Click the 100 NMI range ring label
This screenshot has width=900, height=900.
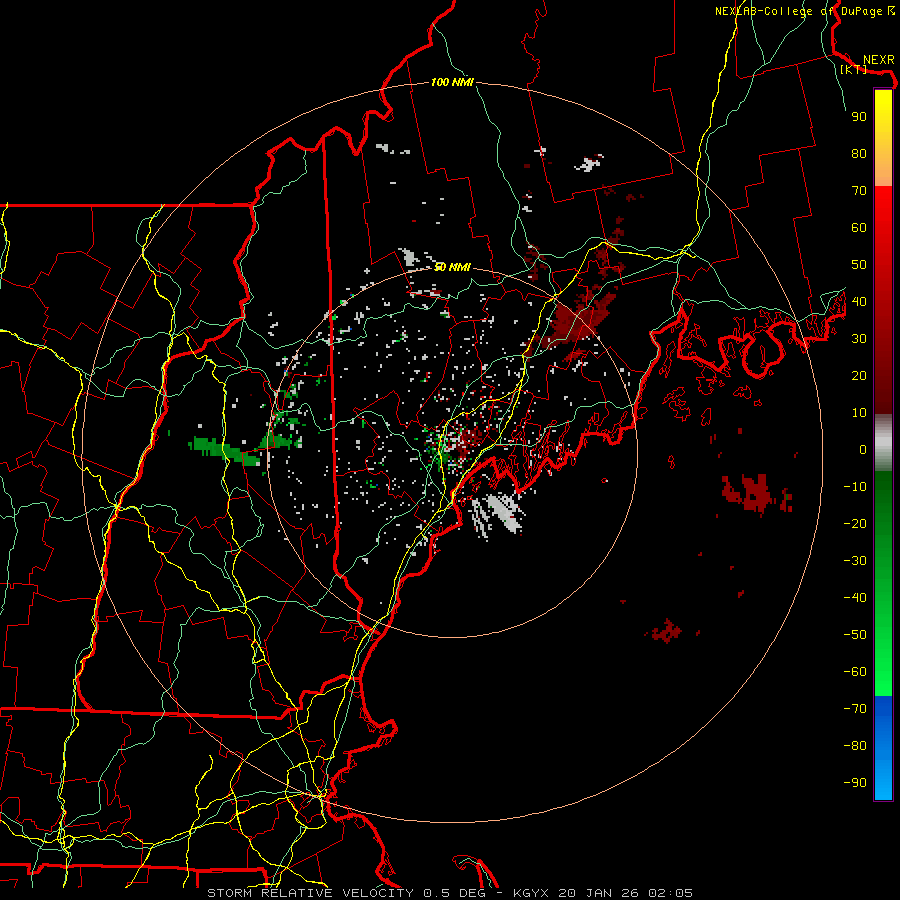click(x=452, y=82)
